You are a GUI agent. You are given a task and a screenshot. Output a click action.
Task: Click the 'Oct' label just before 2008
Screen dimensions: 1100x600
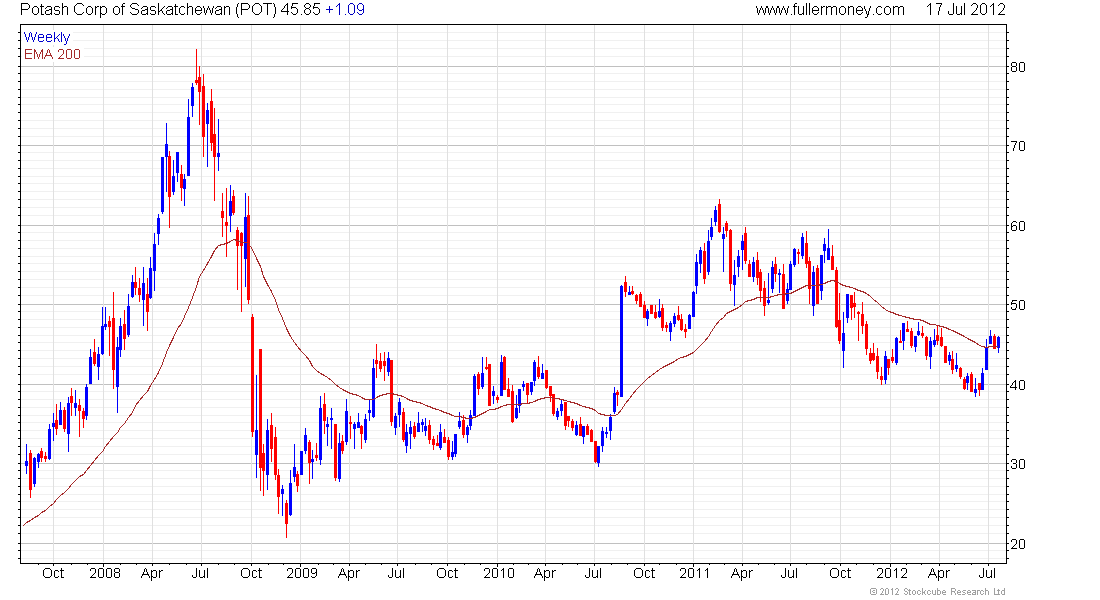53,573
